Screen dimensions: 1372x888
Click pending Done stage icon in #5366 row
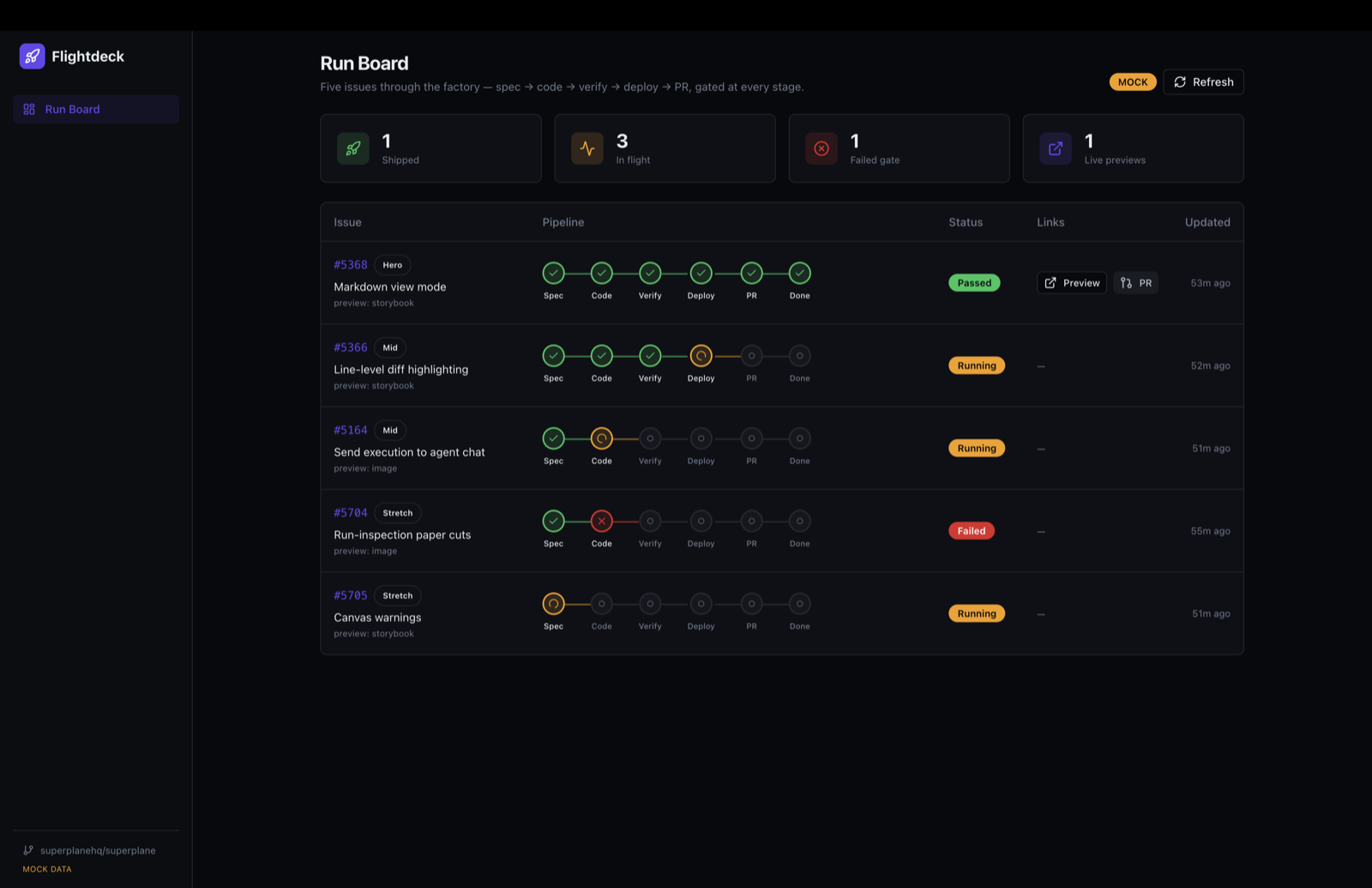[x=800, y=355]
